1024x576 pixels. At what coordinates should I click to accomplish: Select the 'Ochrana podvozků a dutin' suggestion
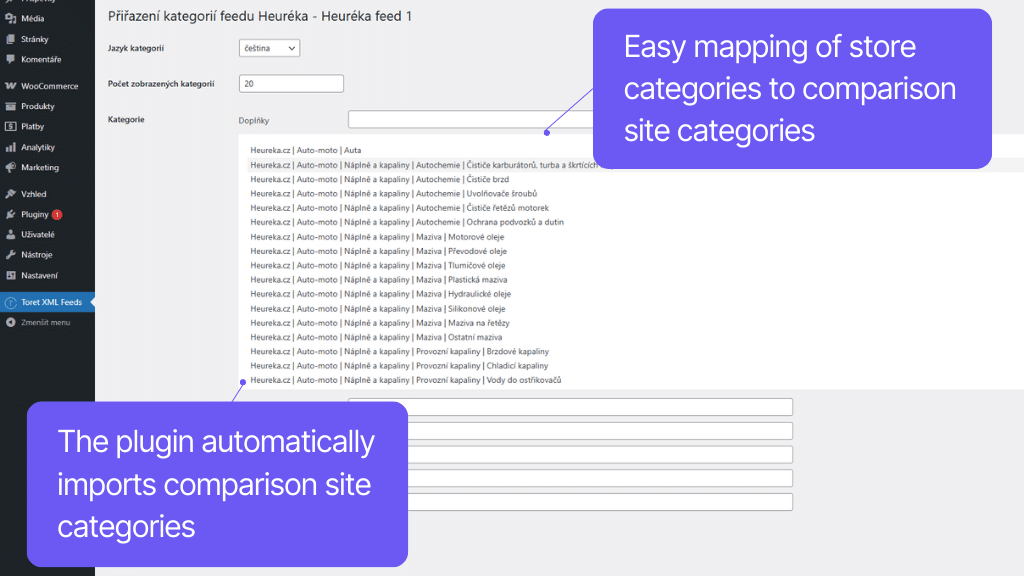[407, 223]
